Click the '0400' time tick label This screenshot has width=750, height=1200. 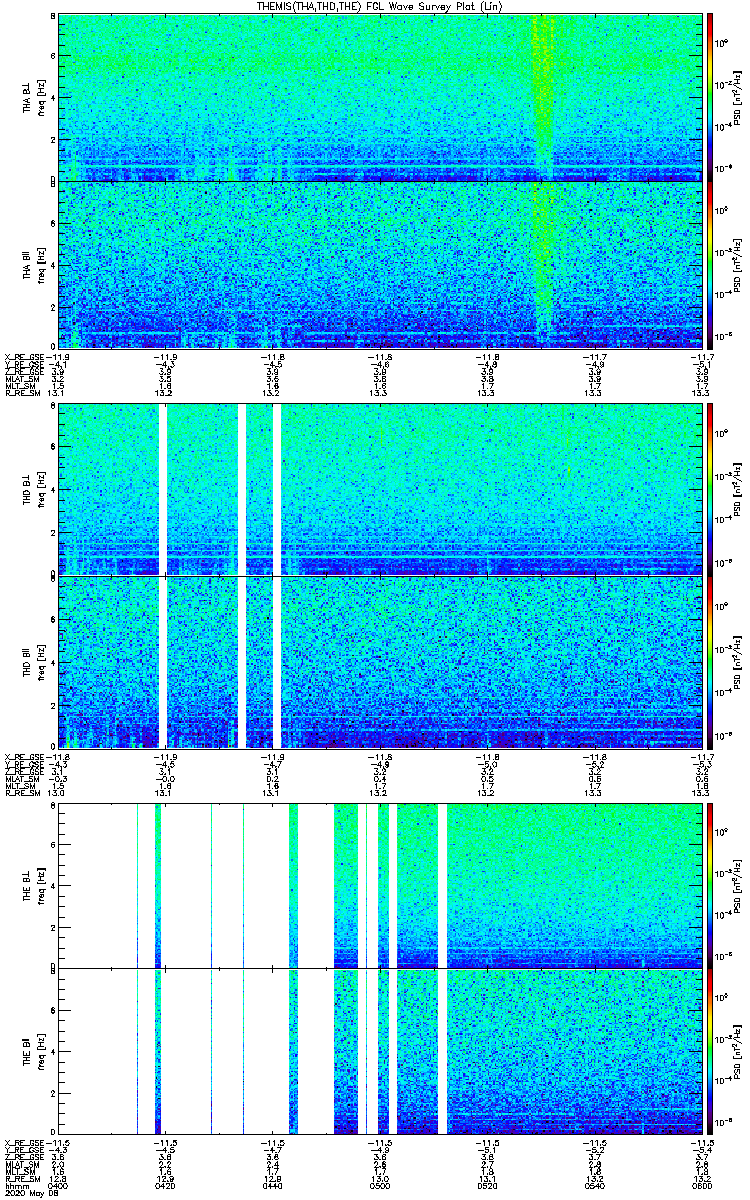[x=59, y=1186]
